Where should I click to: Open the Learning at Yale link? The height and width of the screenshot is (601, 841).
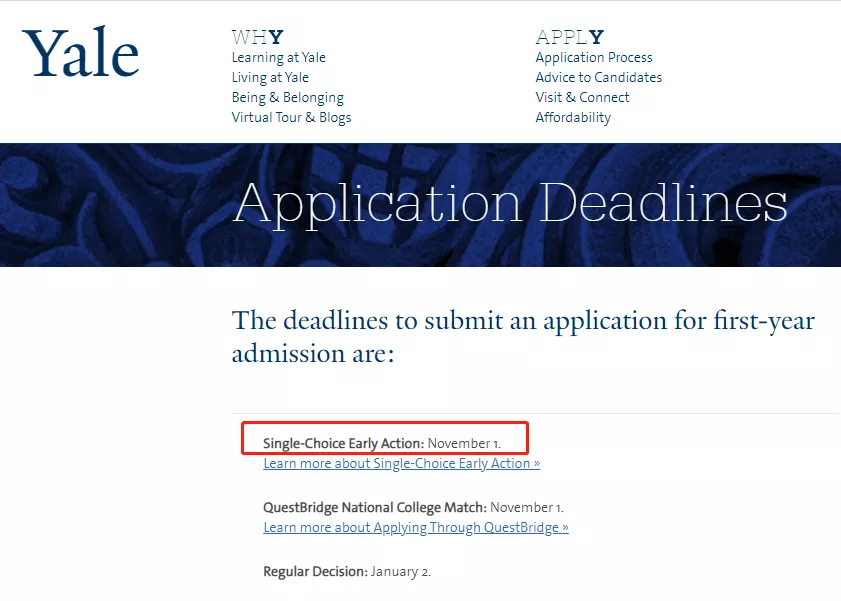(x=279, y=58)
